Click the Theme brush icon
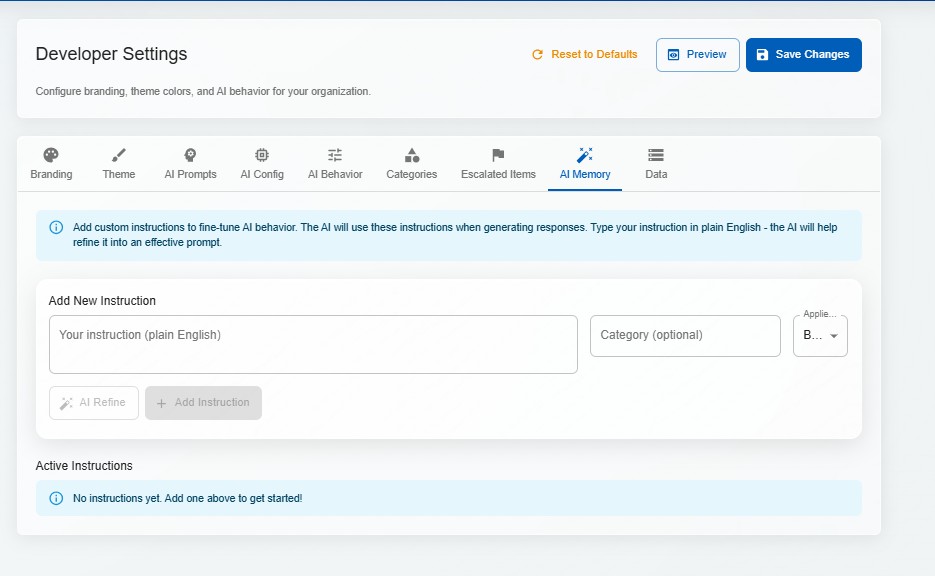The width and height of the screenshot is (935, 576). pos(118,155)
